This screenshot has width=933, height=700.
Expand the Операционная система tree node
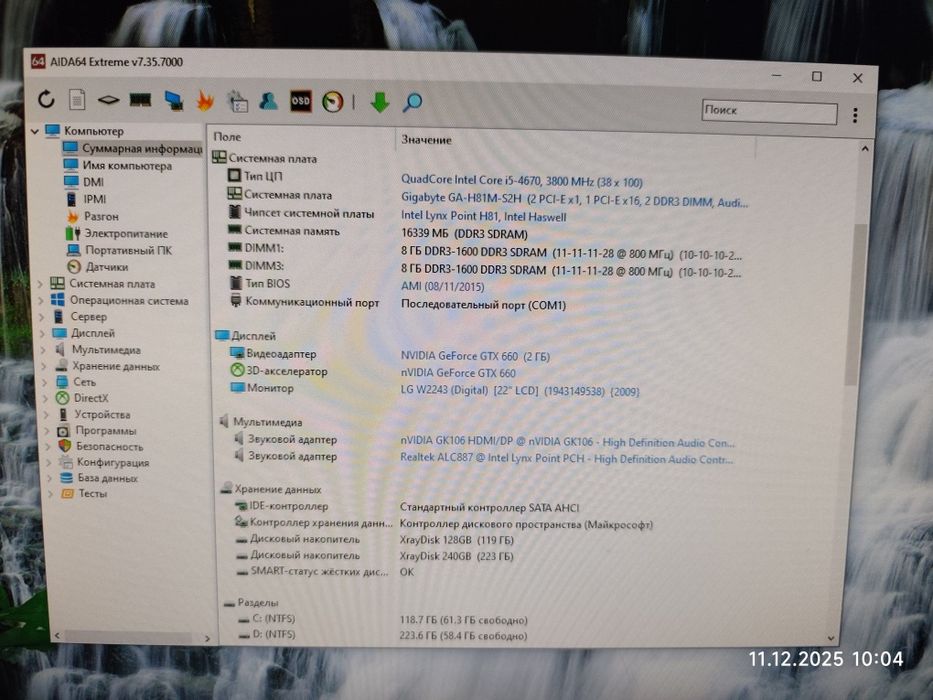tap(41, 301)
